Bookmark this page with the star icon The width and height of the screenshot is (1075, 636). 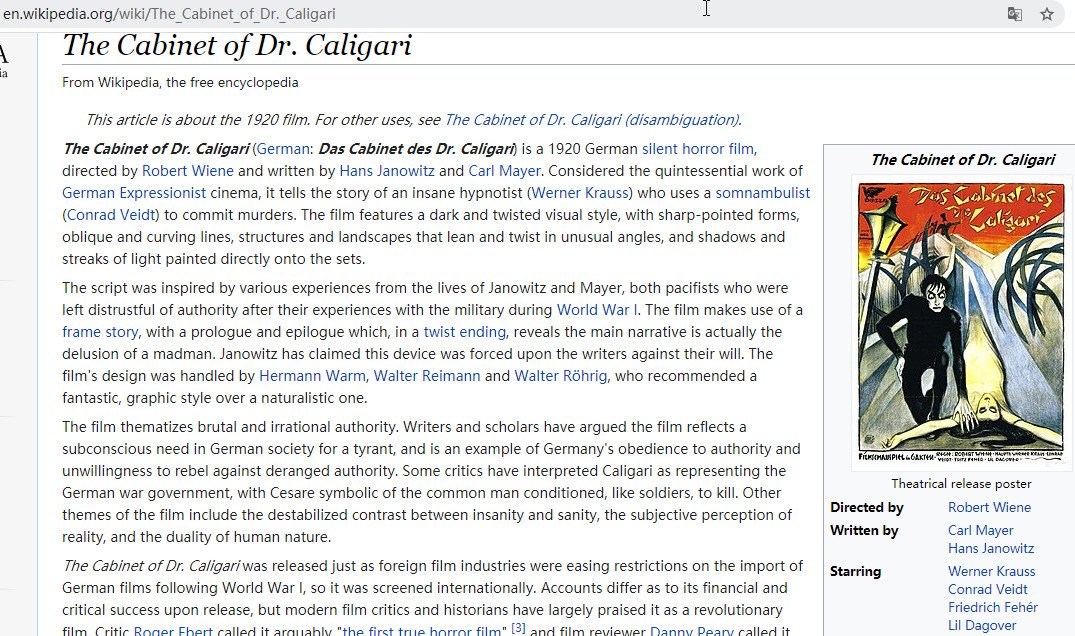[x=1047, y=14]
